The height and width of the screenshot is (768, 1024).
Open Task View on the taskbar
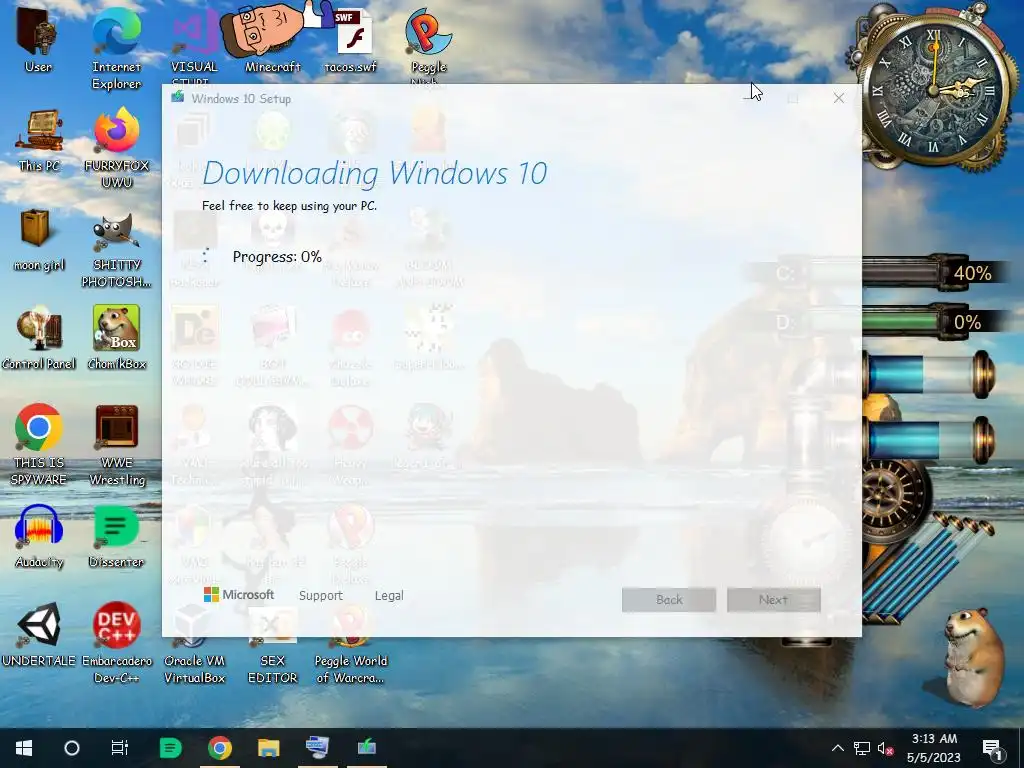[120, 748]
